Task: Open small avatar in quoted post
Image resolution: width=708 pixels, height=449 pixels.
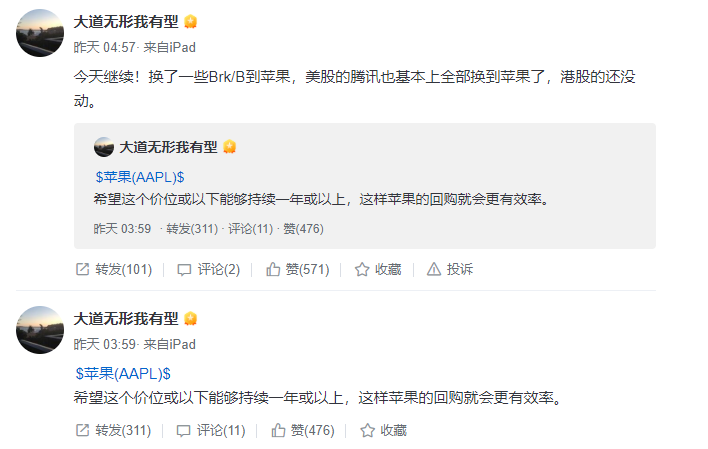Action: (x=104, y=147)
